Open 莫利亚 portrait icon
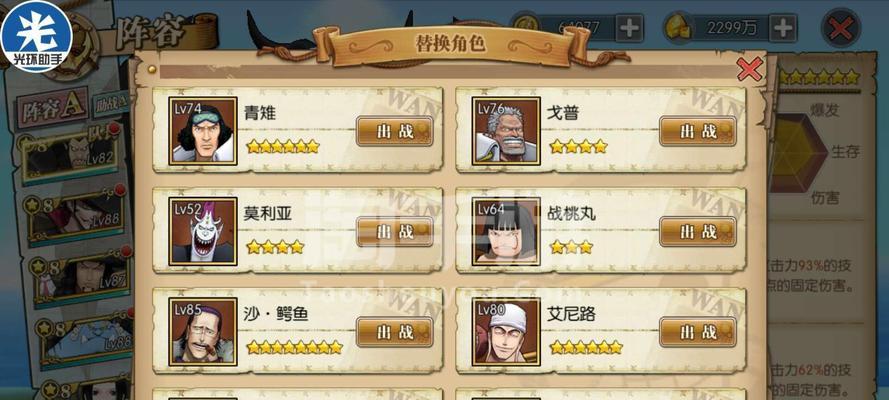 tap(202, 231)
